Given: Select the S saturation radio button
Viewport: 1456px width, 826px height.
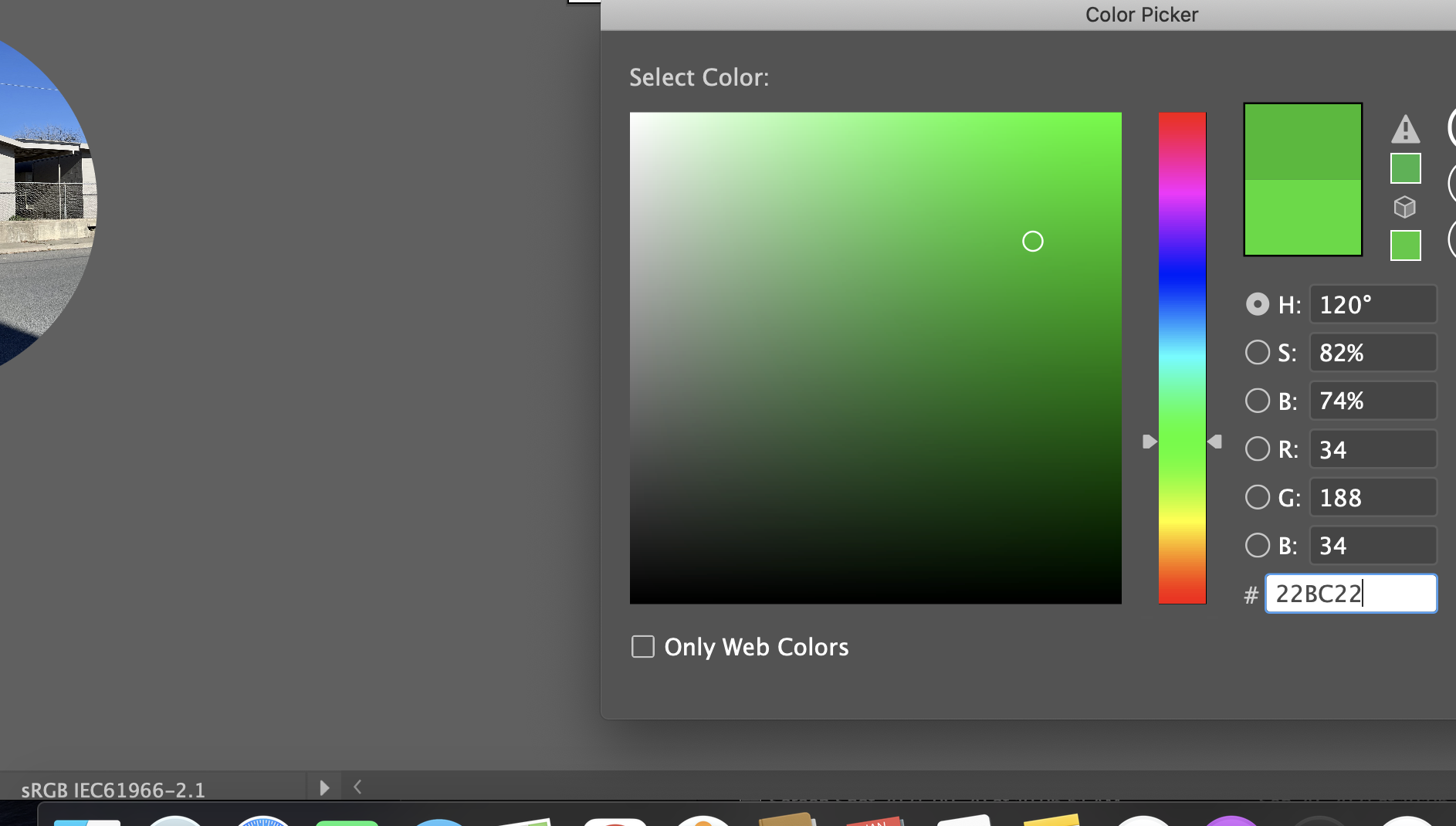Looking at the screenshot, I should (x=1258, y=352).
